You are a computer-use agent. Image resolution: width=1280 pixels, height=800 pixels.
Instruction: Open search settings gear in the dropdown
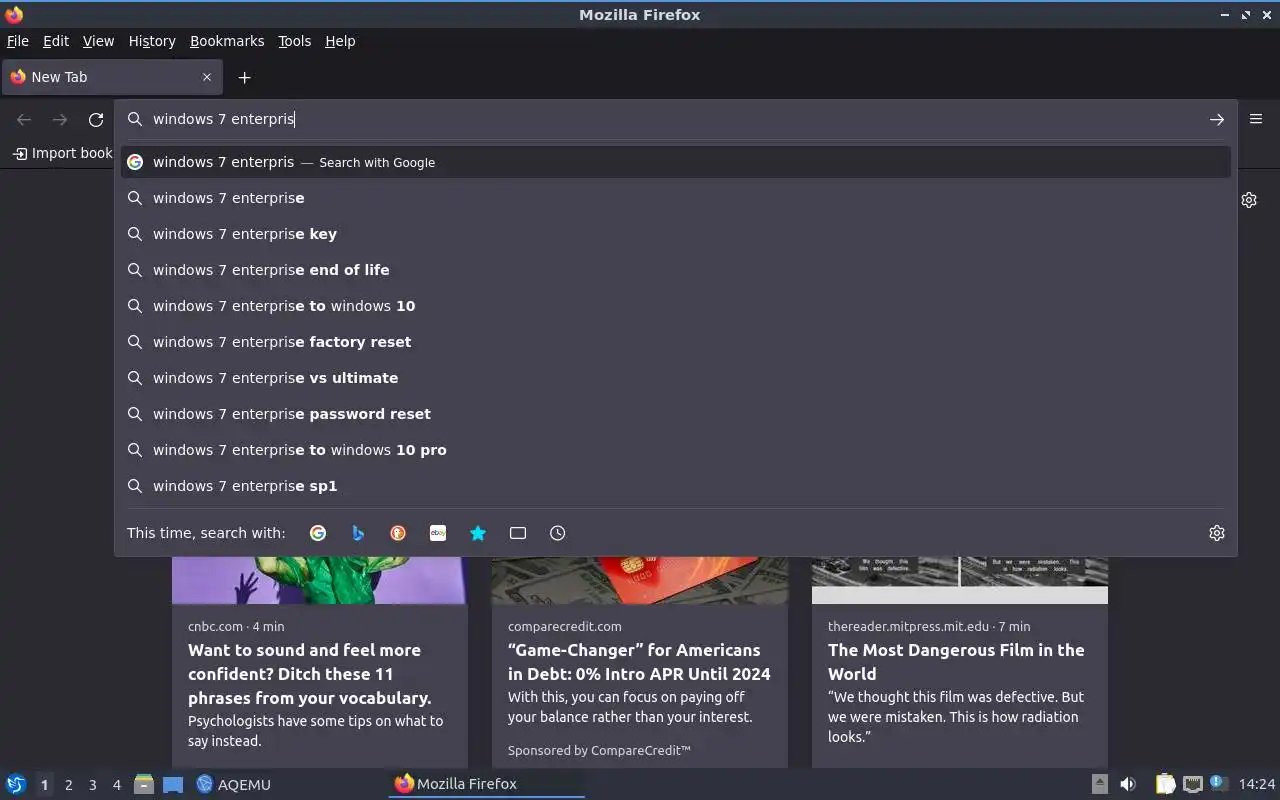click(1217, 533)
